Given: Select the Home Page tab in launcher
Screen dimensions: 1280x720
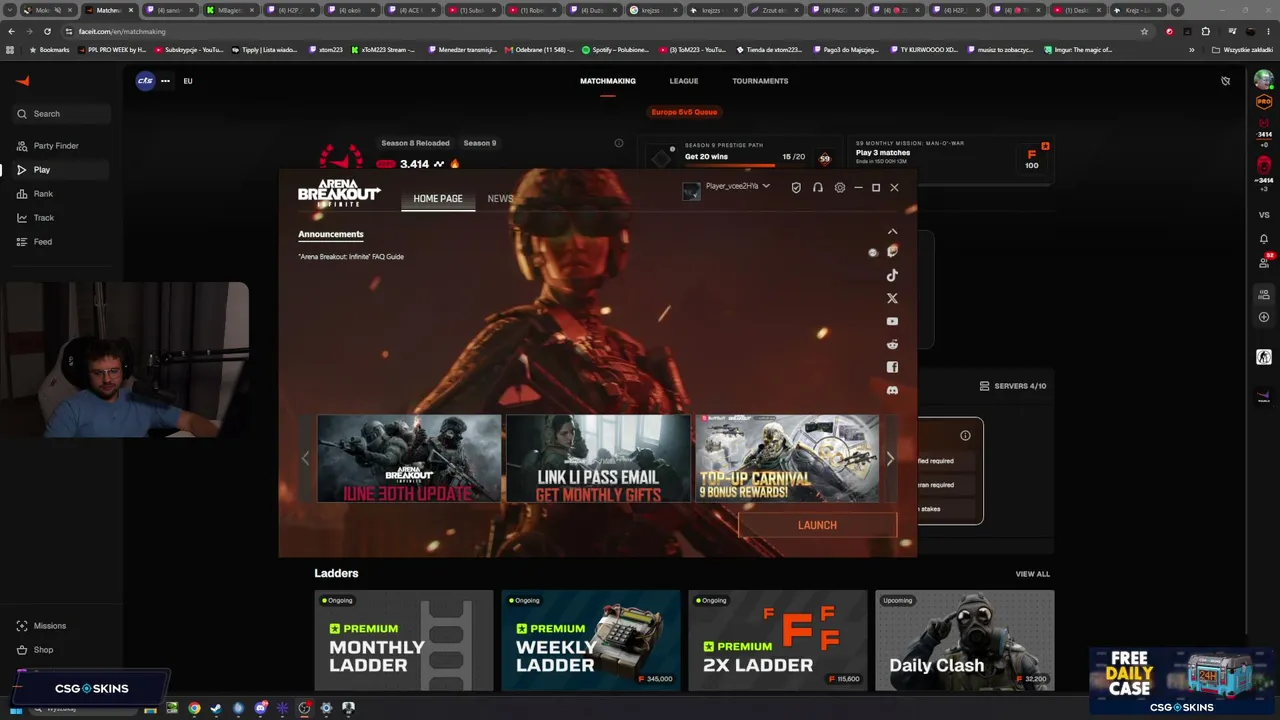Looking at the screenshot, I should (x=438, y=199).
